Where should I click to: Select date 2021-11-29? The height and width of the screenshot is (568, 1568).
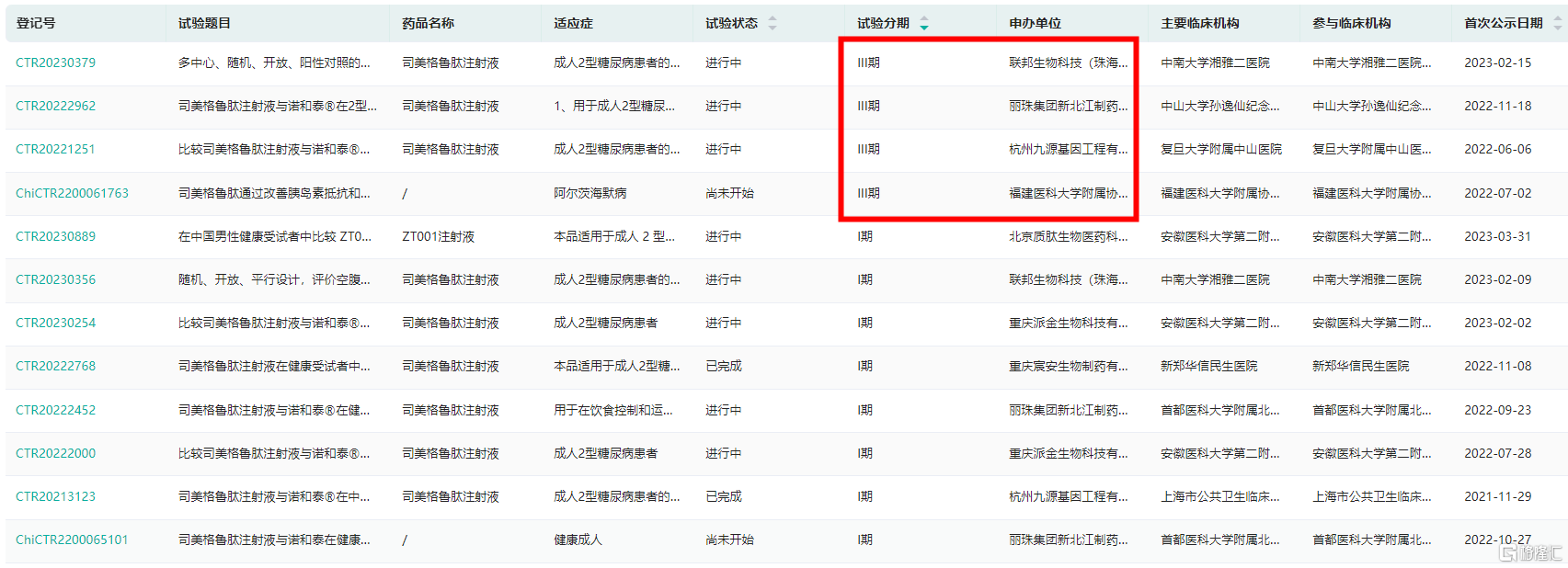pos(1497,496)
